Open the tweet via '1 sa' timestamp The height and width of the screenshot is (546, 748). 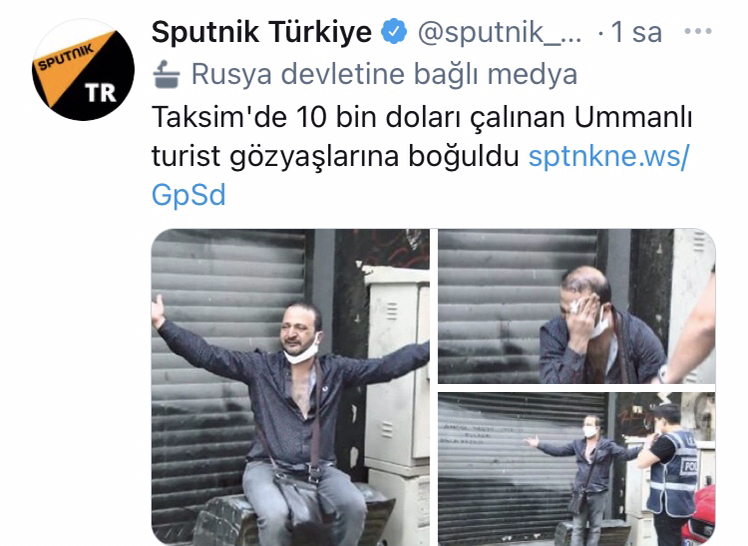[x=636, y=32]
